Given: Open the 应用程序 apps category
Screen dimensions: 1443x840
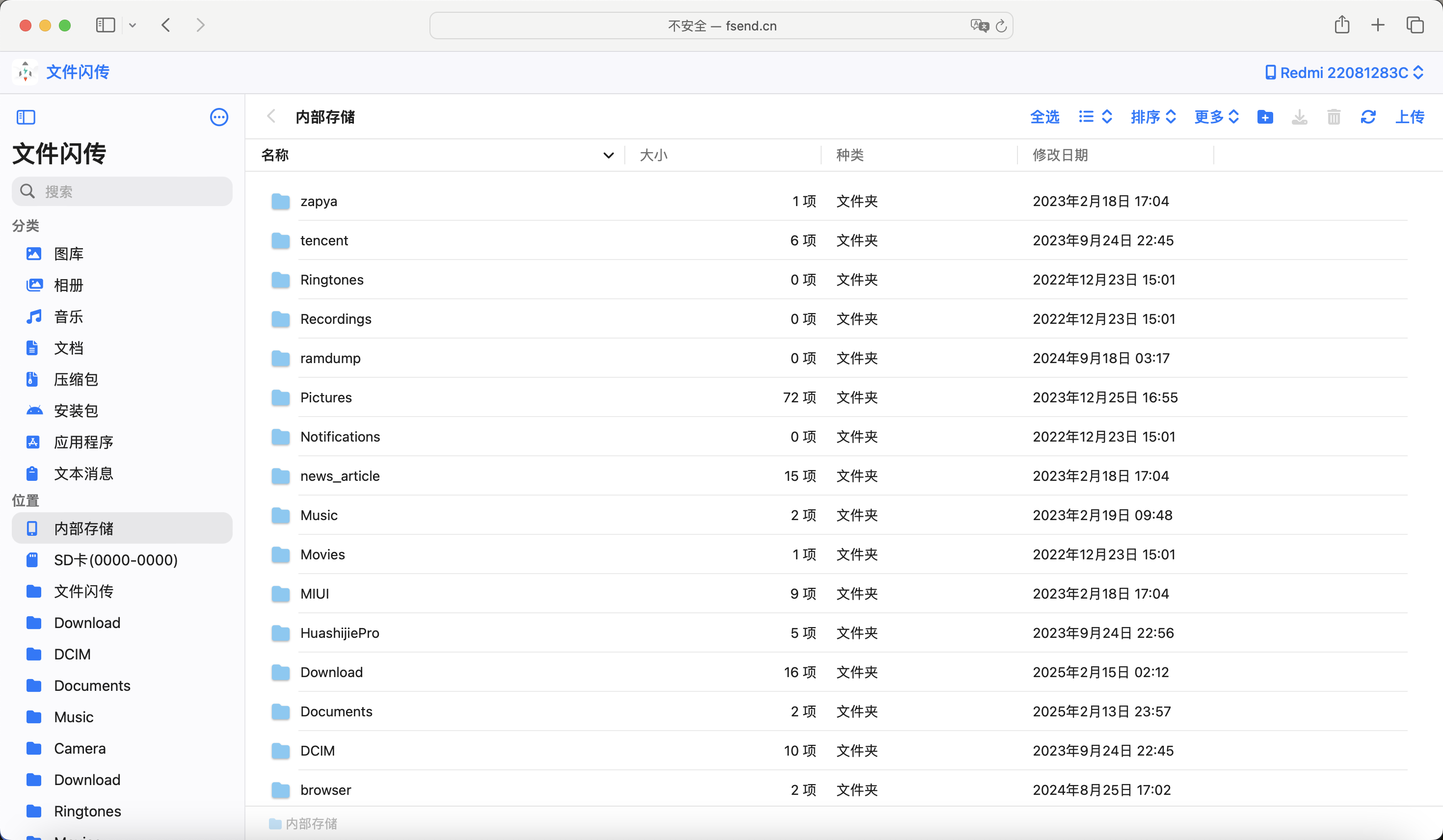Looking at the screenshot, I should [122, 442].
